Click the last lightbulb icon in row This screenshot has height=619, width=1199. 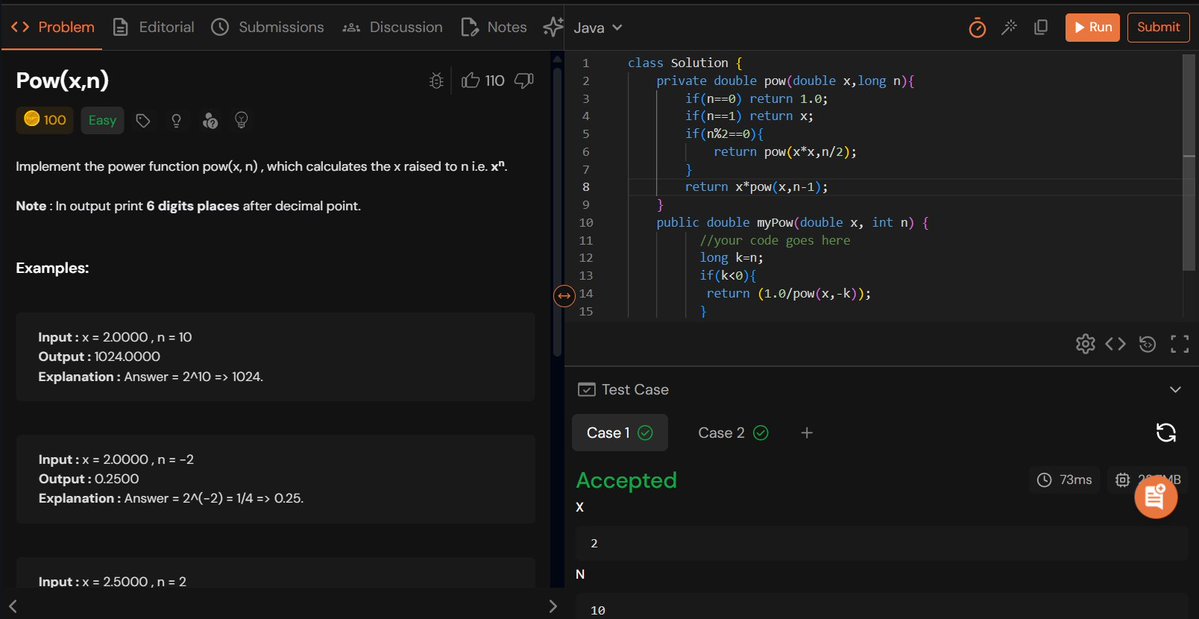(242, 120)
